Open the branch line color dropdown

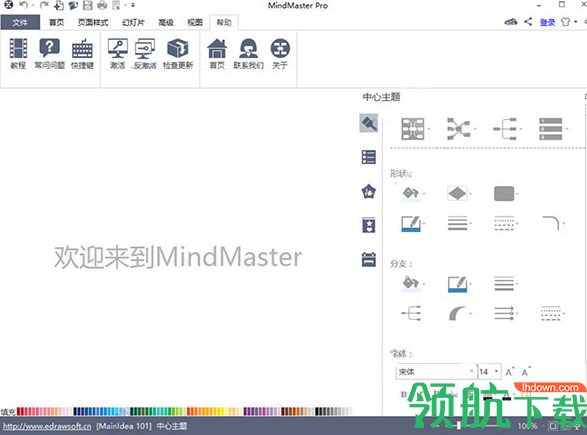[459, 284]
